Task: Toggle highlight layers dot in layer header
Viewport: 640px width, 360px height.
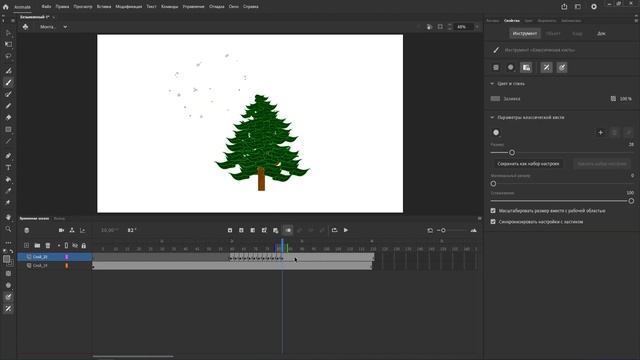Action: (x=59, y=245)
